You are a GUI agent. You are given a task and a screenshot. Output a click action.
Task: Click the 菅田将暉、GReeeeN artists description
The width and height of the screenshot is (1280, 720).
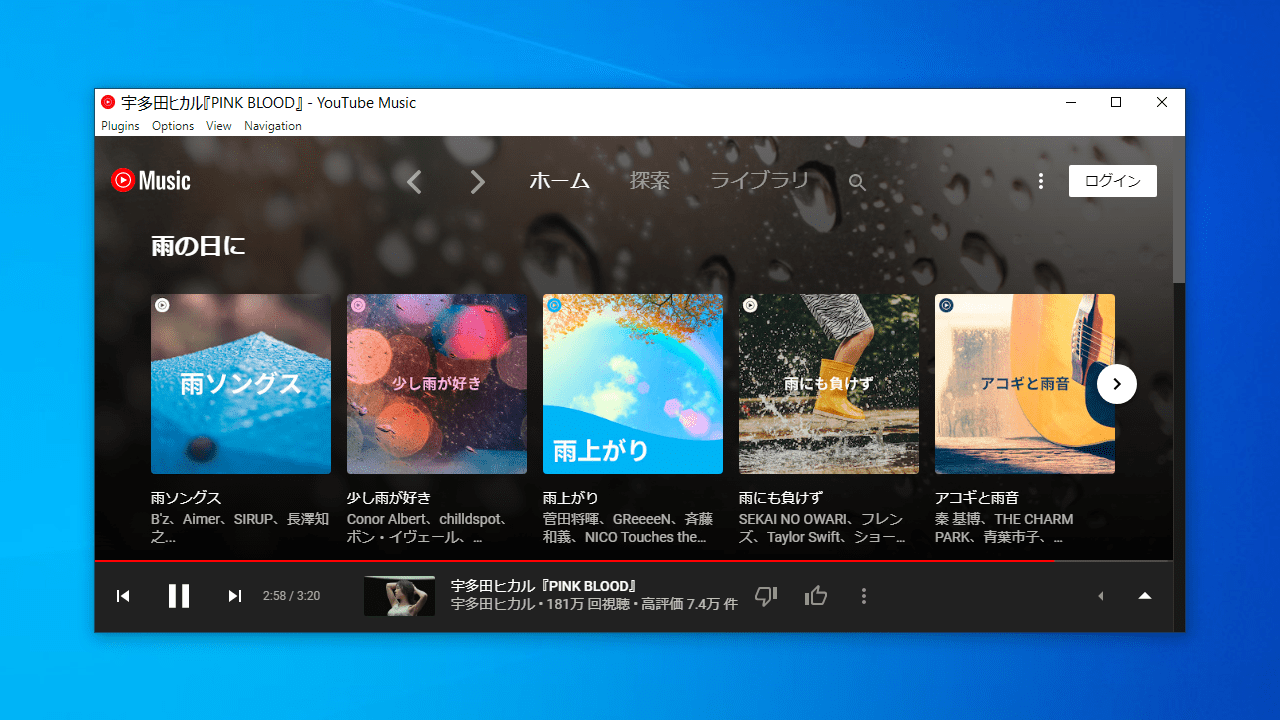[x=628, y=528]
